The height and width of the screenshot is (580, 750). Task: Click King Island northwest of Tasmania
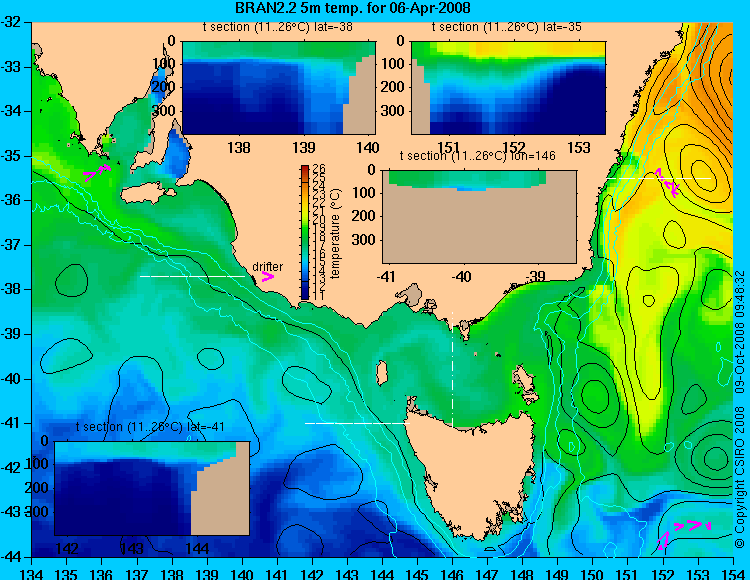382,373
